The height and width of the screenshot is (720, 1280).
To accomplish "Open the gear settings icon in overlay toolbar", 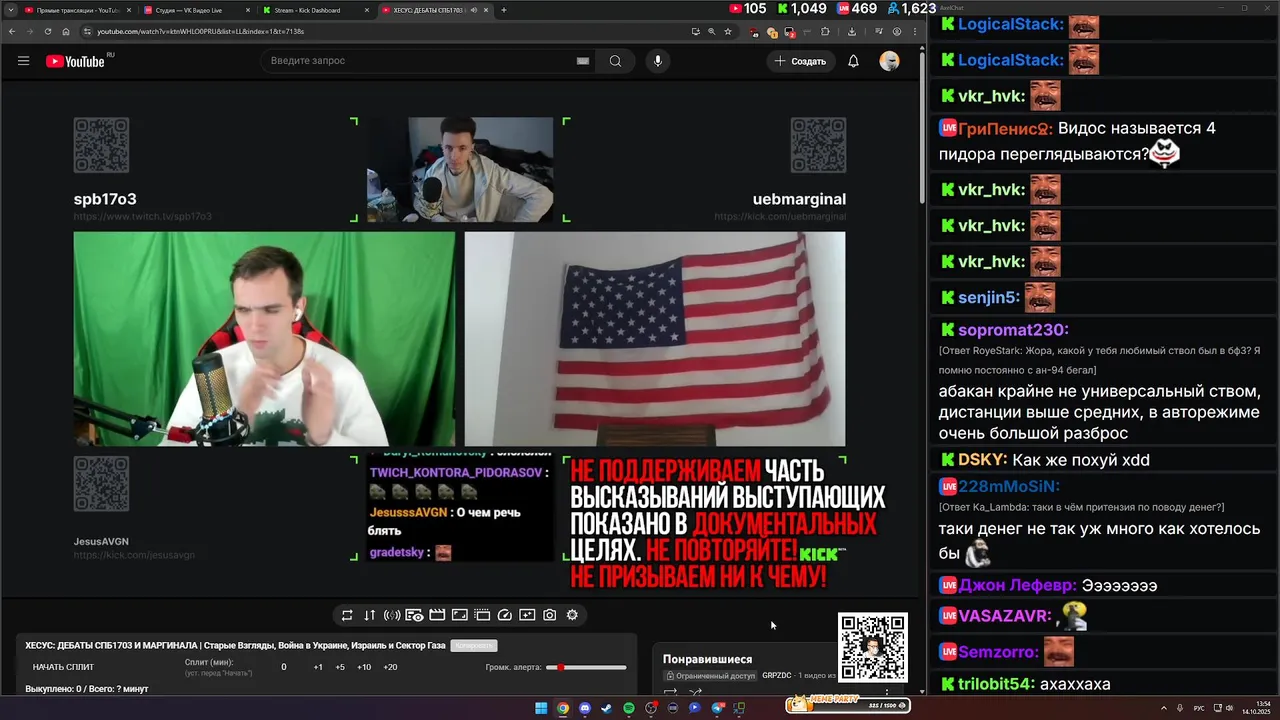I will tap(572, 615).
